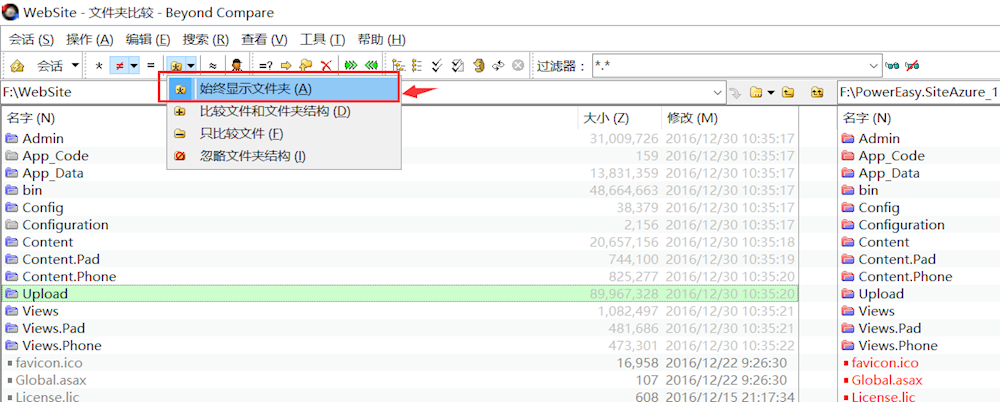This screenshot has height=402, width=1000.
Task: Open the 操作 (A) menu
Action: pos(90,40)
